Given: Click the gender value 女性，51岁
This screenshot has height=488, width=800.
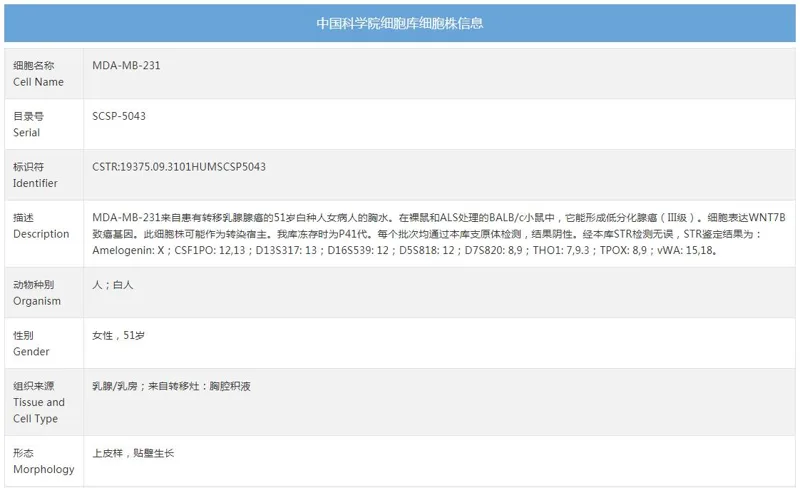Looking at the screenshot, I should point(118,335).
